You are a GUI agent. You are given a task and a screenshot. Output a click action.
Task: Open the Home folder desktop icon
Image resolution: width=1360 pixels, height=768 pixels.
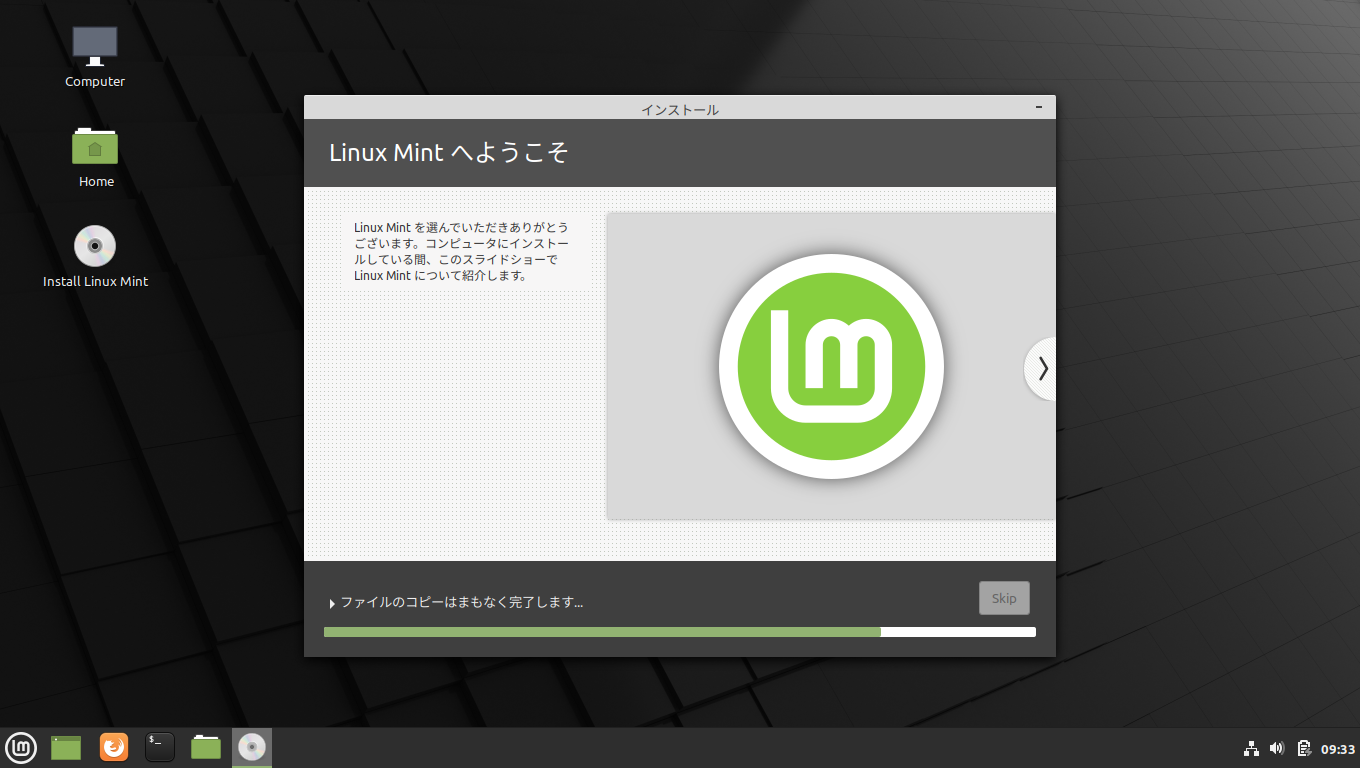pyautogui.click(x=95, y=146)
